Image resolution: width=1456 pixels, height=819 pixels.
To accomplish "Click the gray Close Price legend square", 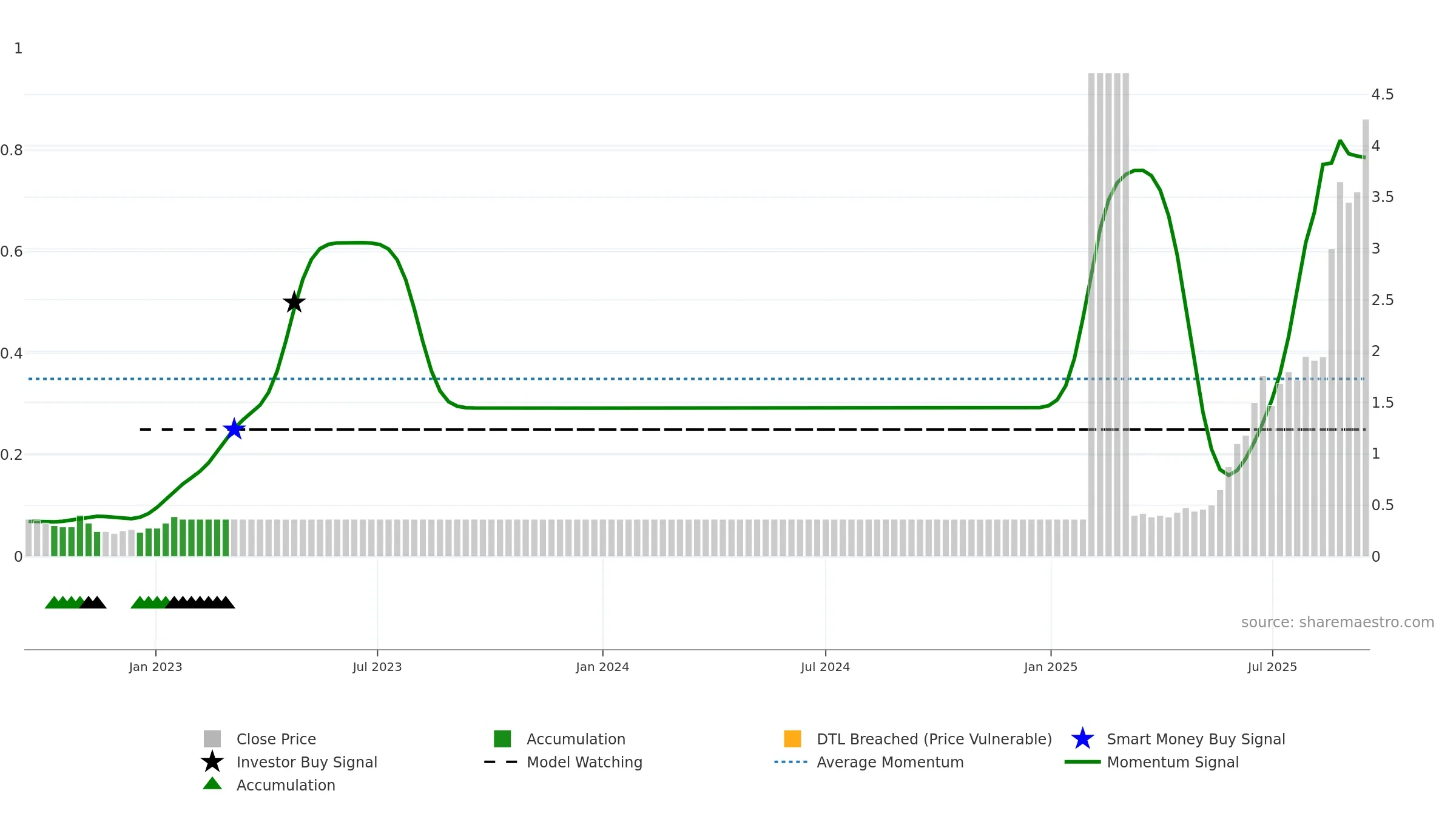I will tap(212, 739).
